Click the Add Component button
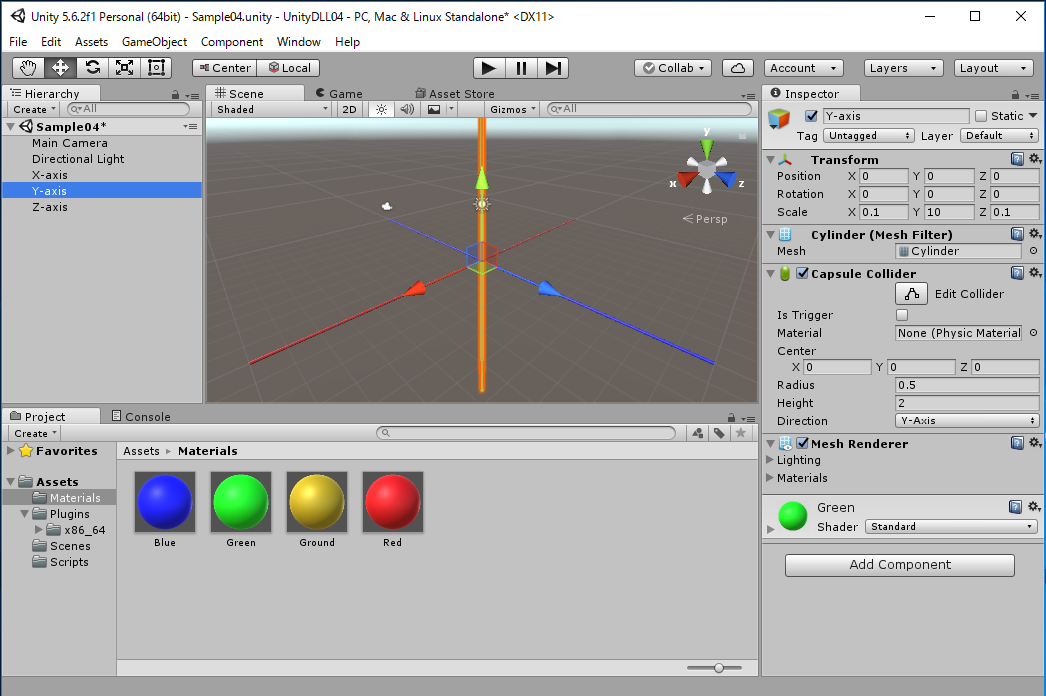 pyautogui.click(x=899, y=565)
